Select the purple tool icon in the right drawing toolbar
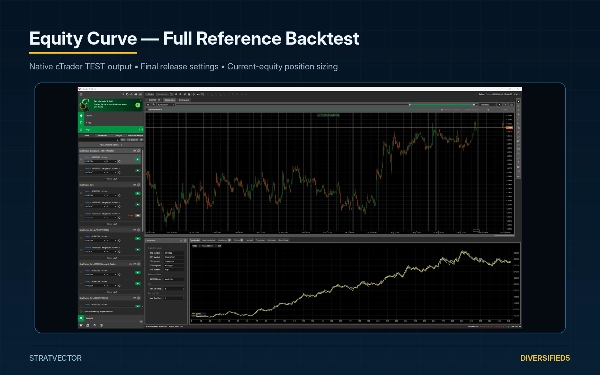600x375 pixels. pyautogui.click(x=518, y=167)
